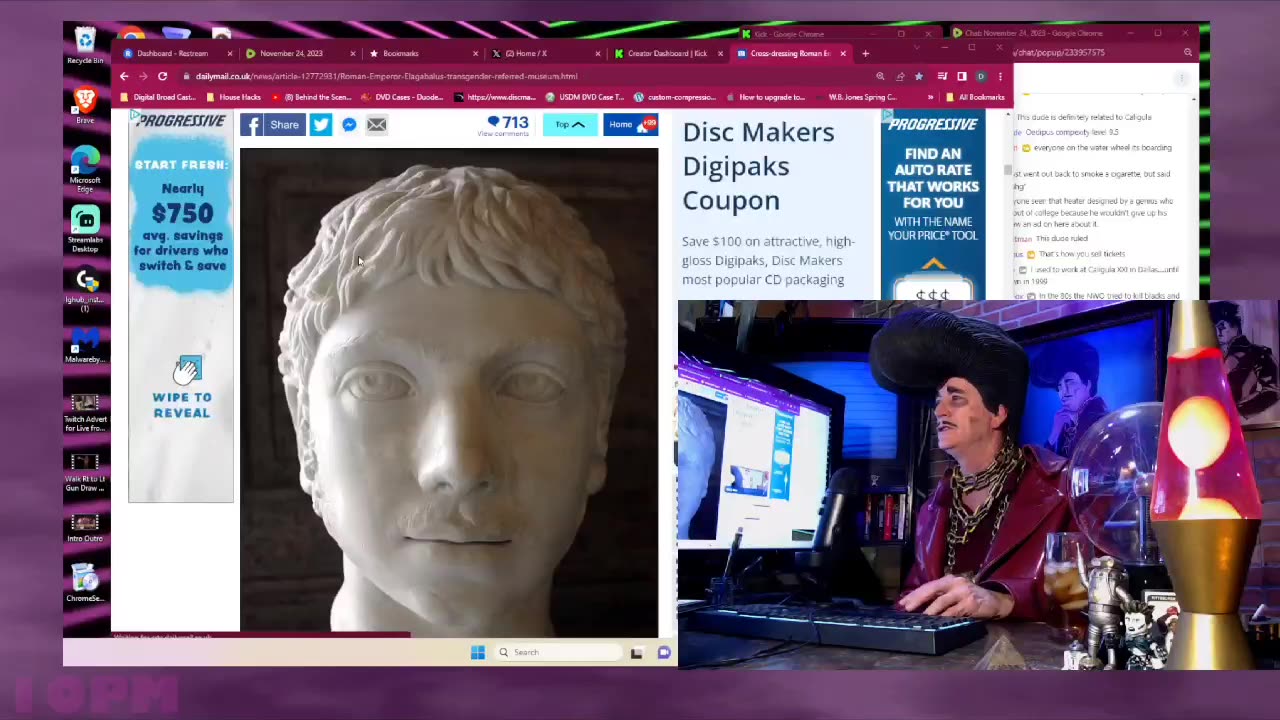Switch to Dashboard - Restream tab
1280x720 pixels.
(176, 53)
